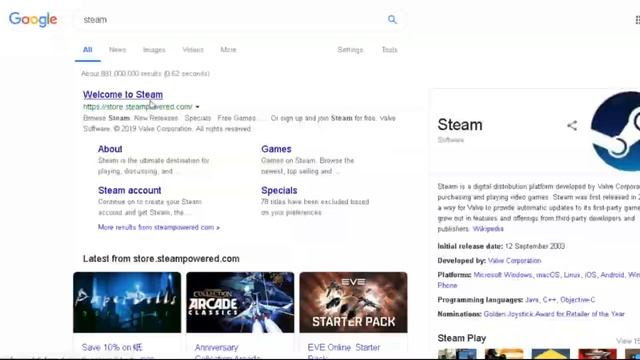The image size is (640, 360).
Task: Open Golden Joystick Award nomination link
Action: (x=554, y=314)
